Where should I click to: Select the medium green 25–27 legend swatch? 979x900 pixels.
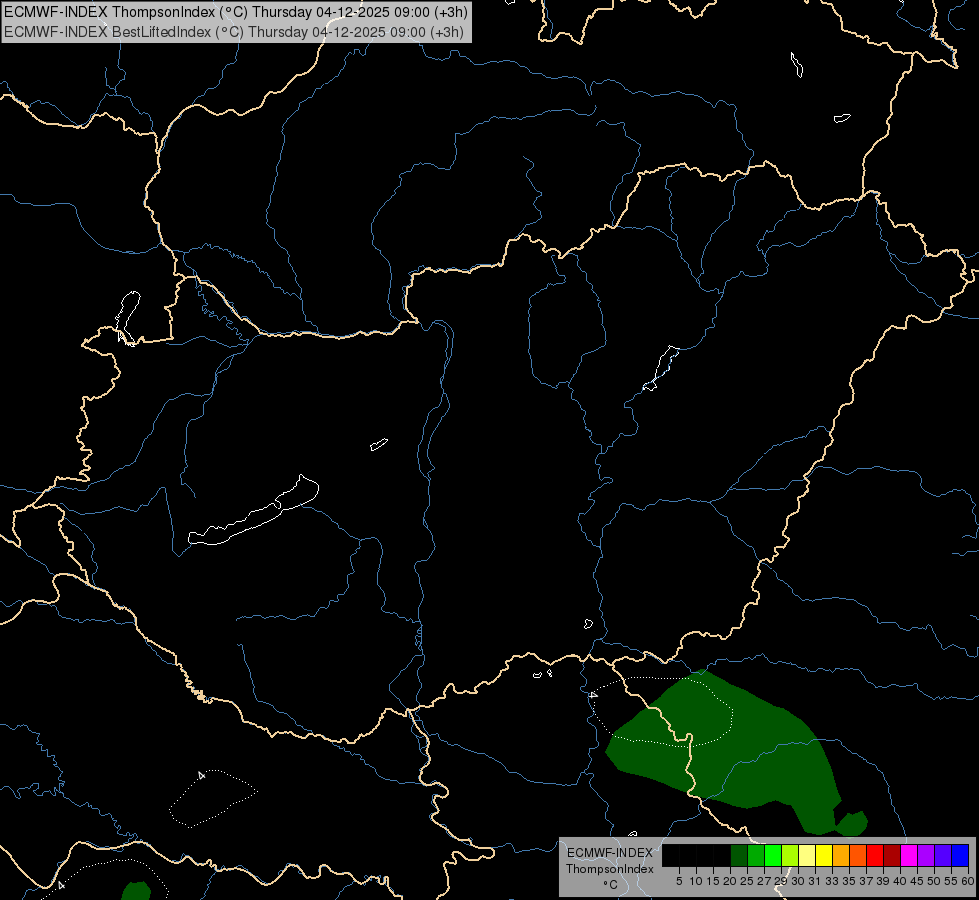click(755, 856)
